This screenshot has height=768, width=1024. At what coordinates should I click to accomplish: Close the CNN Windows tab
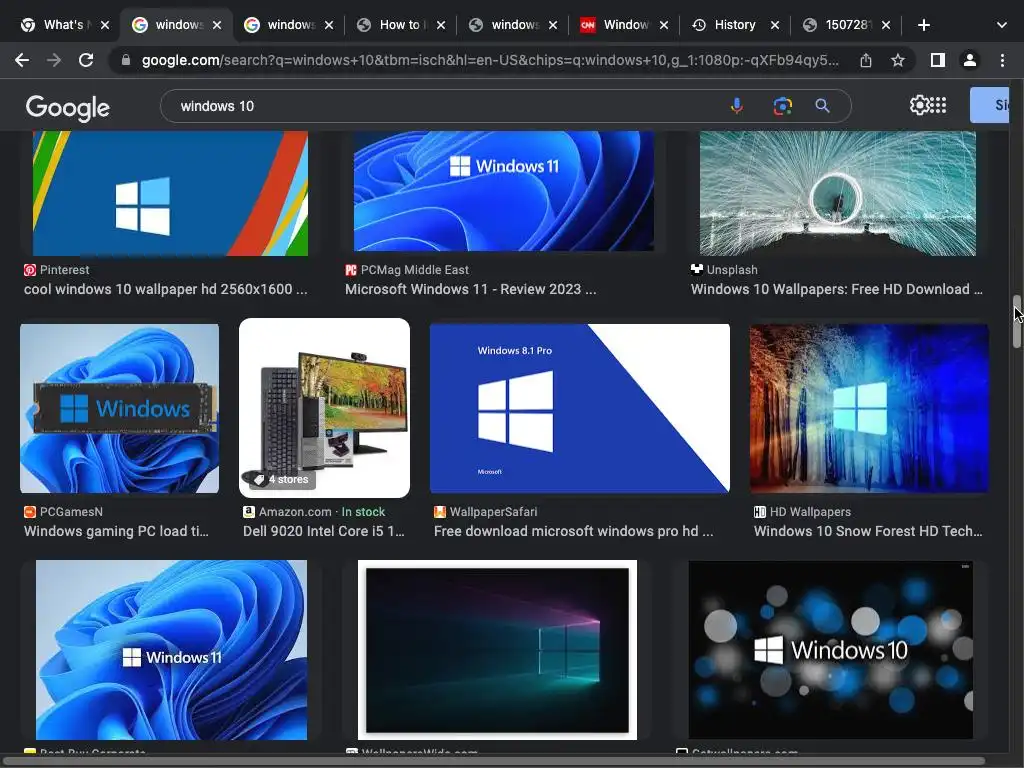(x=664, y=25)
